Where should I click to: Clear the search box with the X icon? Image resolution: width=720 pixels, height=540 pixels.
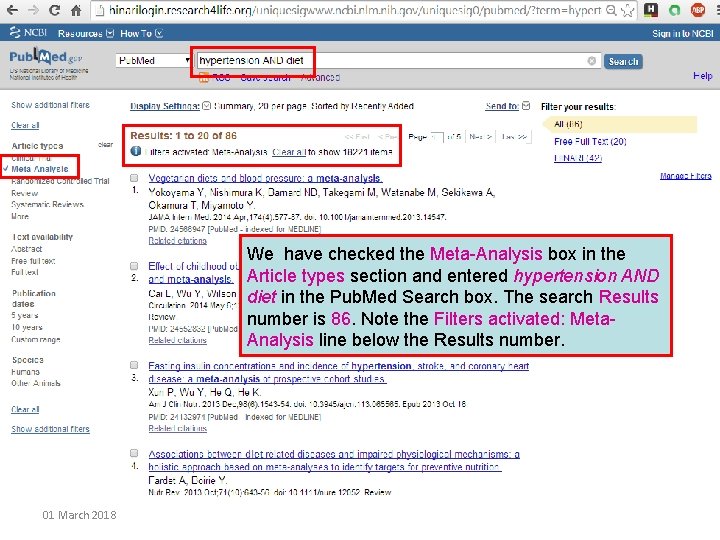click(x=592, y=61)
